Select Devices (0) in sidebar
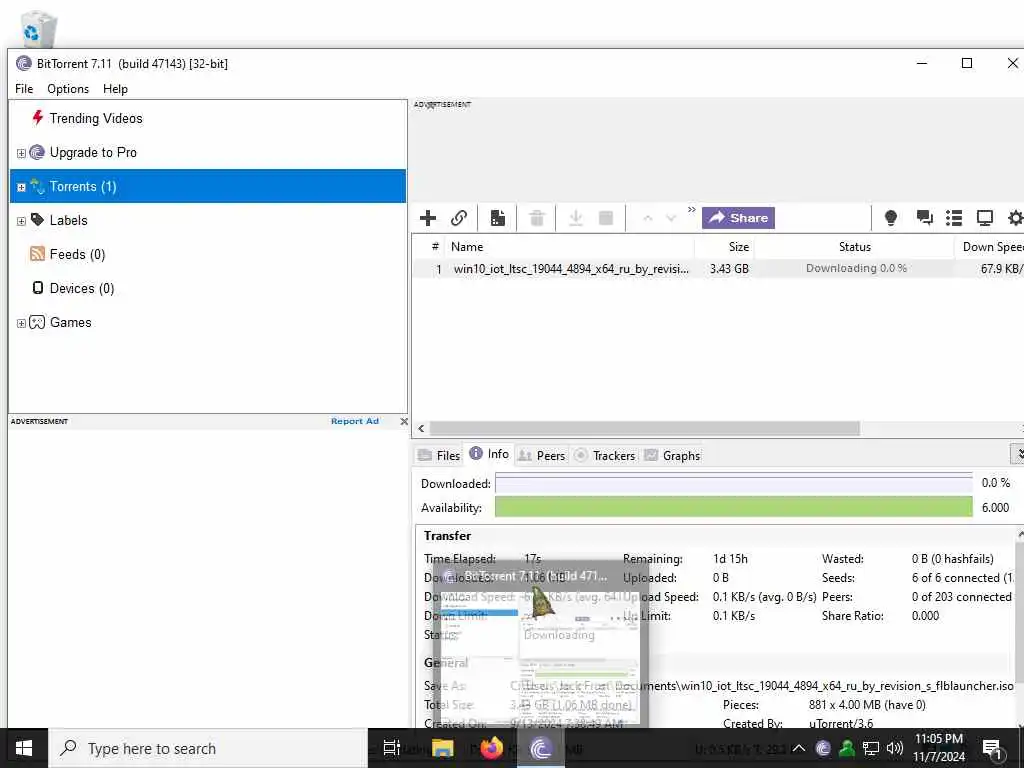Viewport: 1024px width, 768px height. point(82,288)
